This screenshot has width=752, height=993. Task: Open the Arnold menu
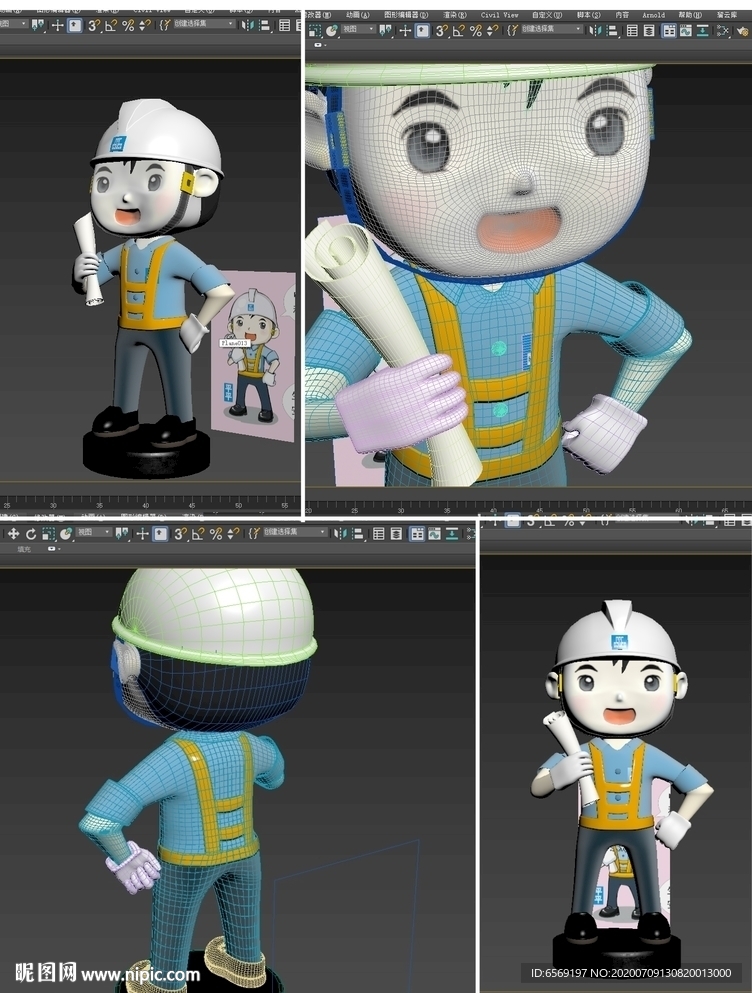tap(654, 15)
